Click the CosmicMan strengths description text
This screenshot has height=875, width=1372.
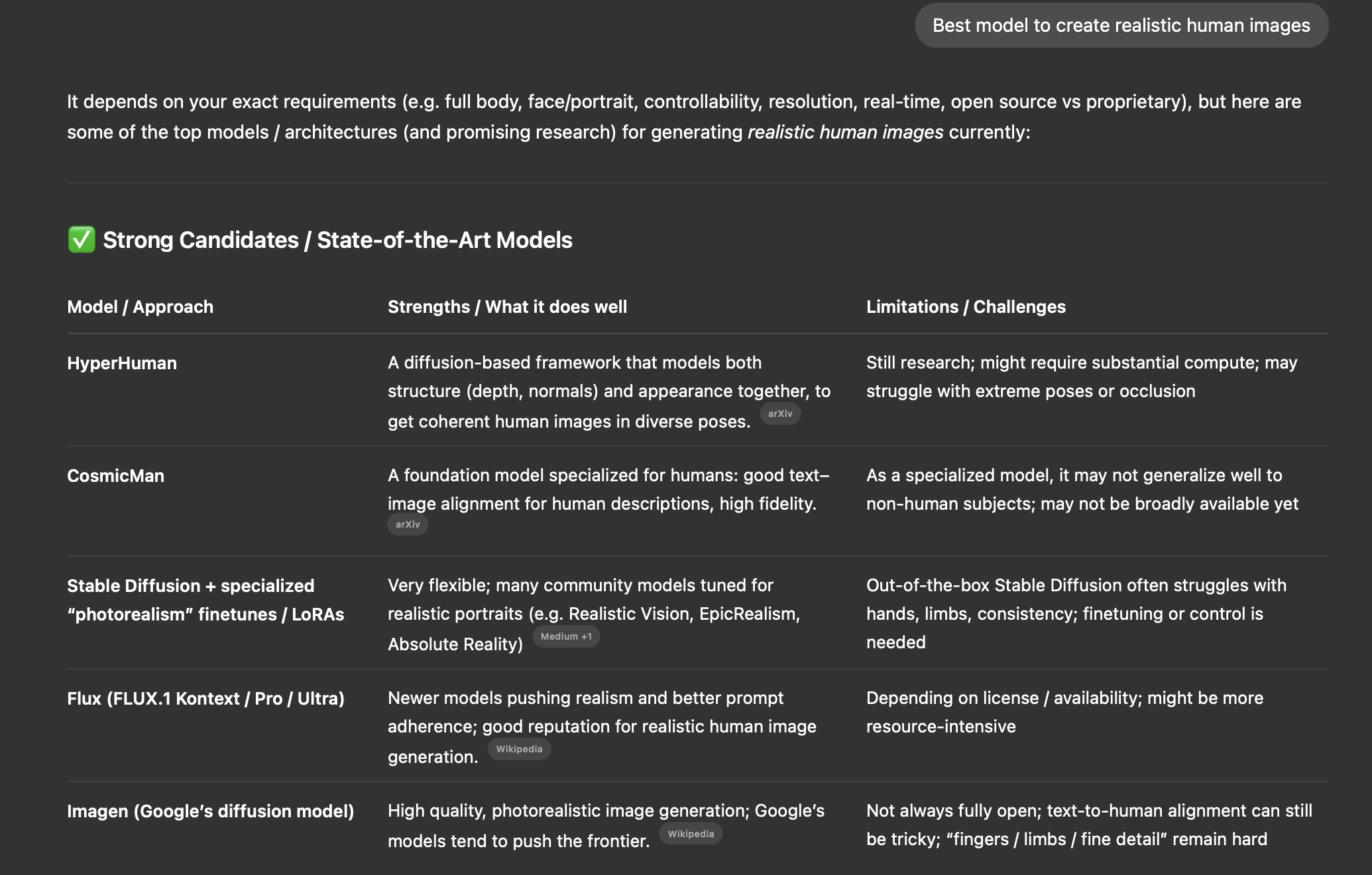[608, 489]
